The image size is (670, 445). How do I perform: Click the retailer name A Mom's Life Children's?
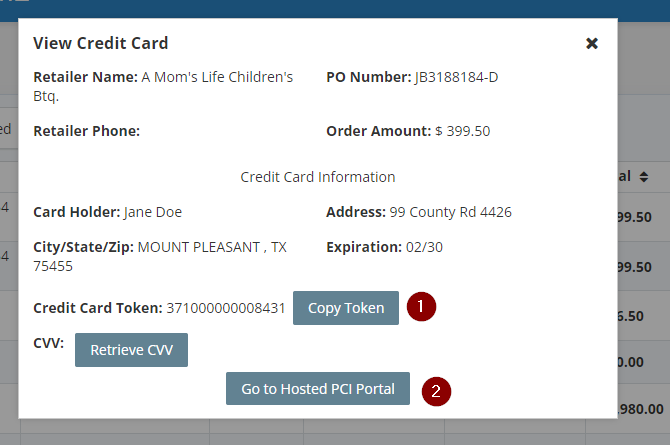point(217,77)
